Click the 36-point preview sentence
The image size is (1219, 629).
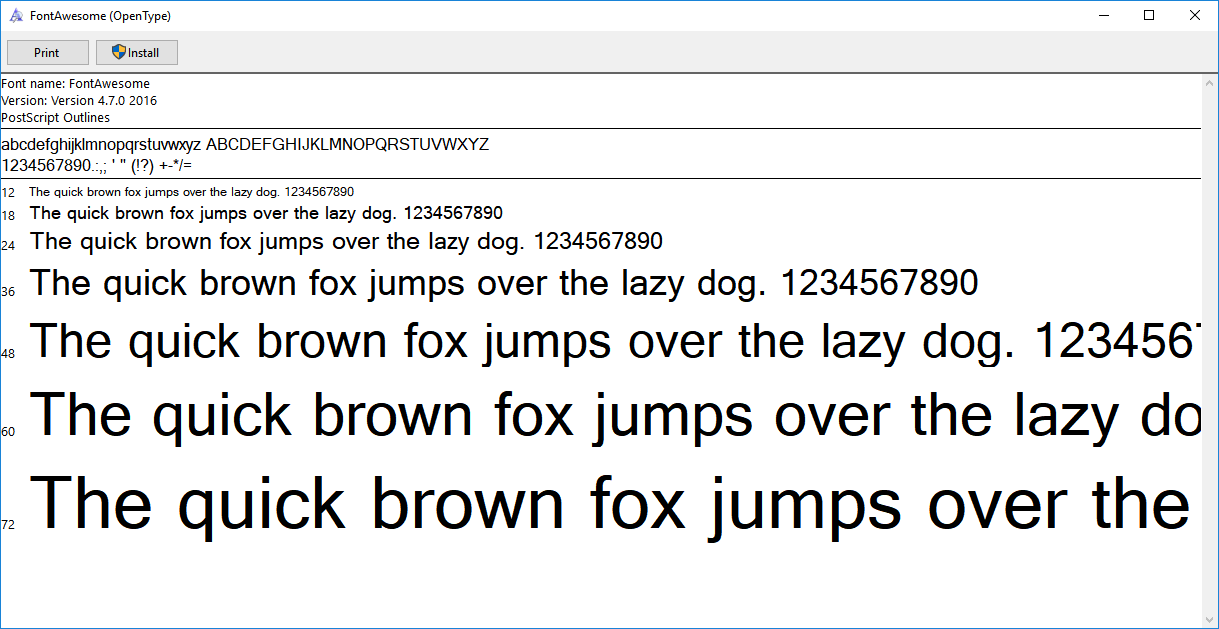point(500,282)
